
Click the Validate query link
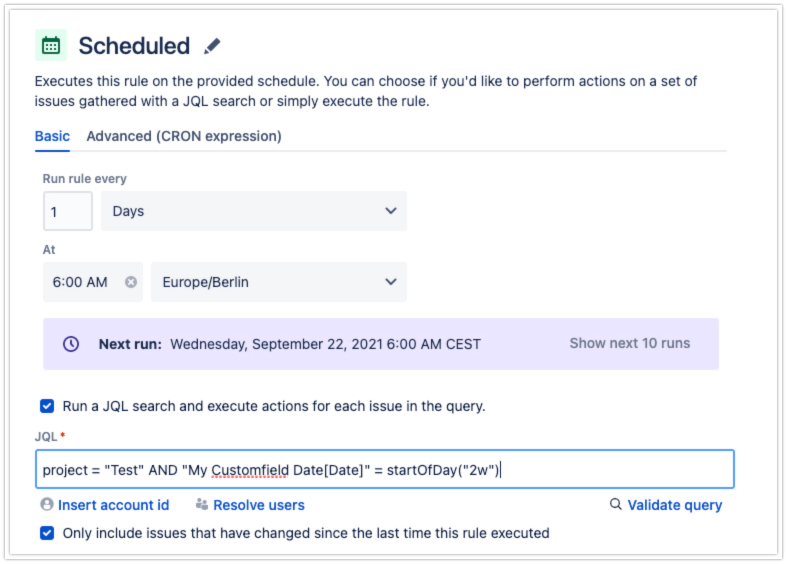(x=675, y=505)
